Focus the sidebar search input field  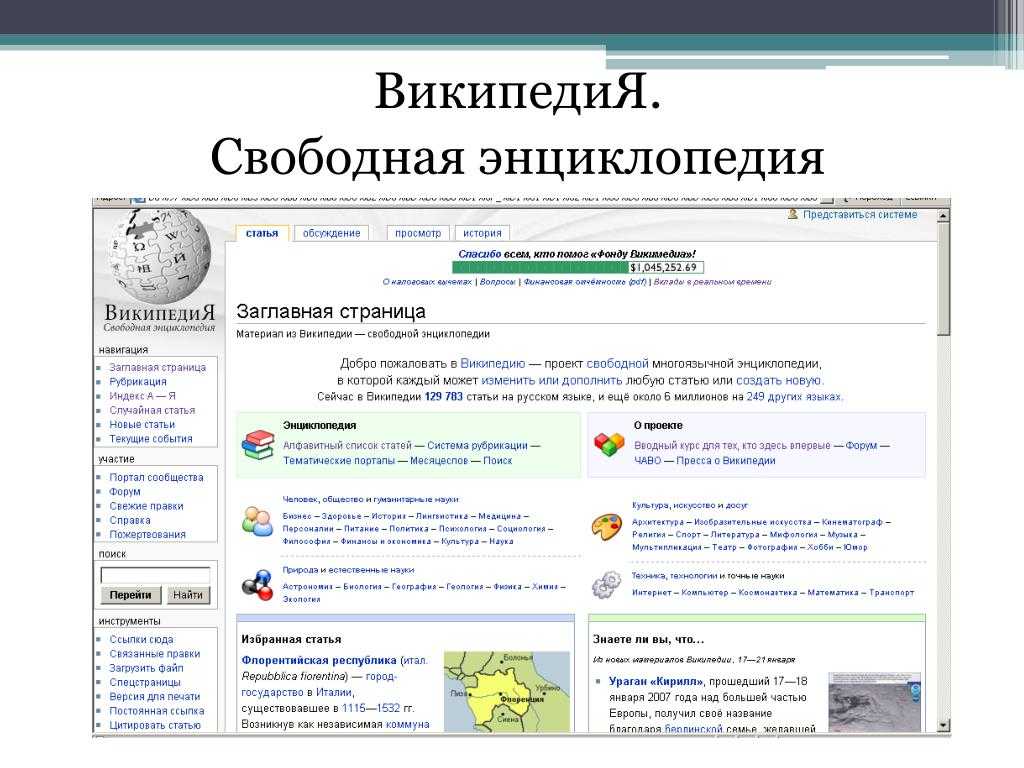(x=155, y=575)
